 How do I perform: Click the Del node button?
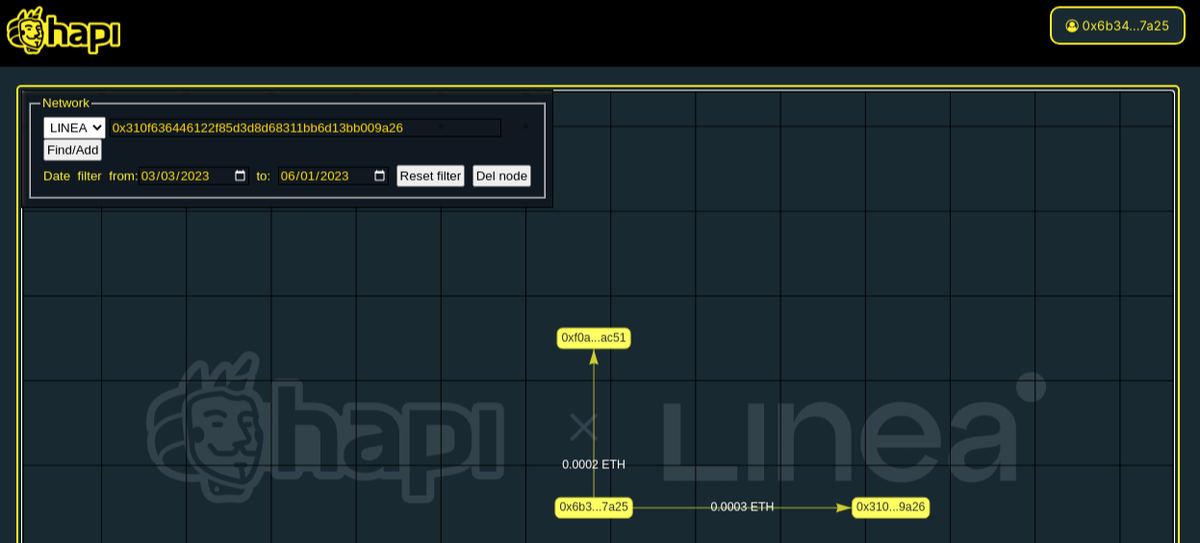coord(501,176)
